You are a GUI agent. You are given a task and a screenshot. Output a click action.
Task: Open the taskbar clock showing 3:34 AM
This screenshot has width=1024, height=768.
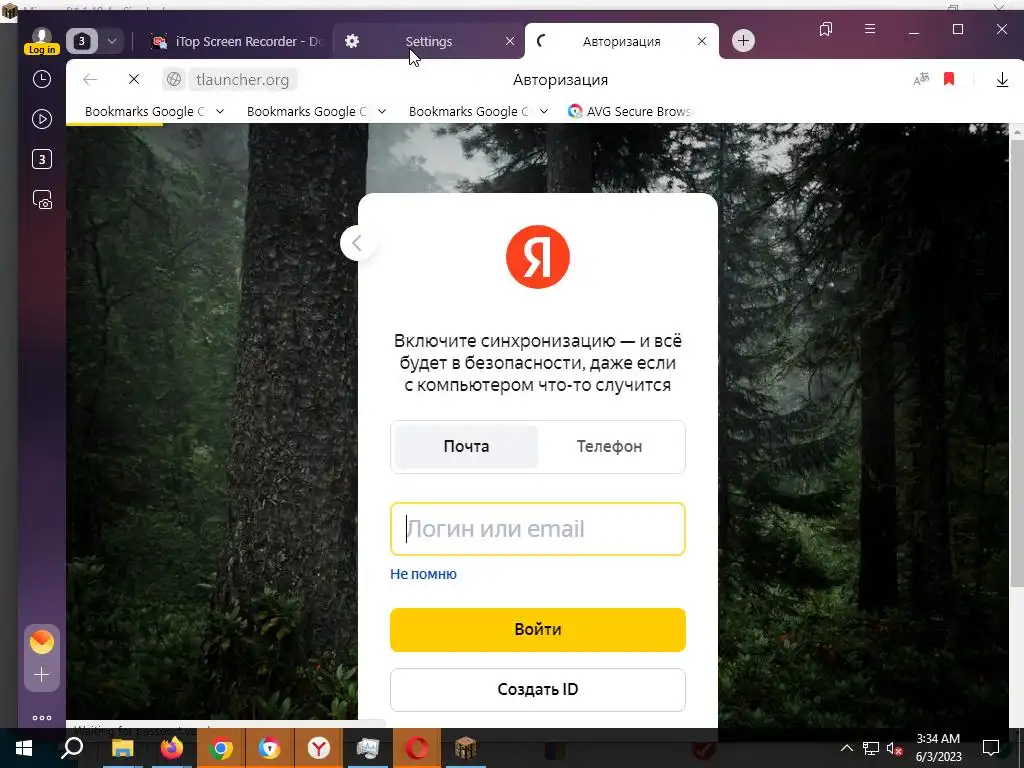(938, 748)
